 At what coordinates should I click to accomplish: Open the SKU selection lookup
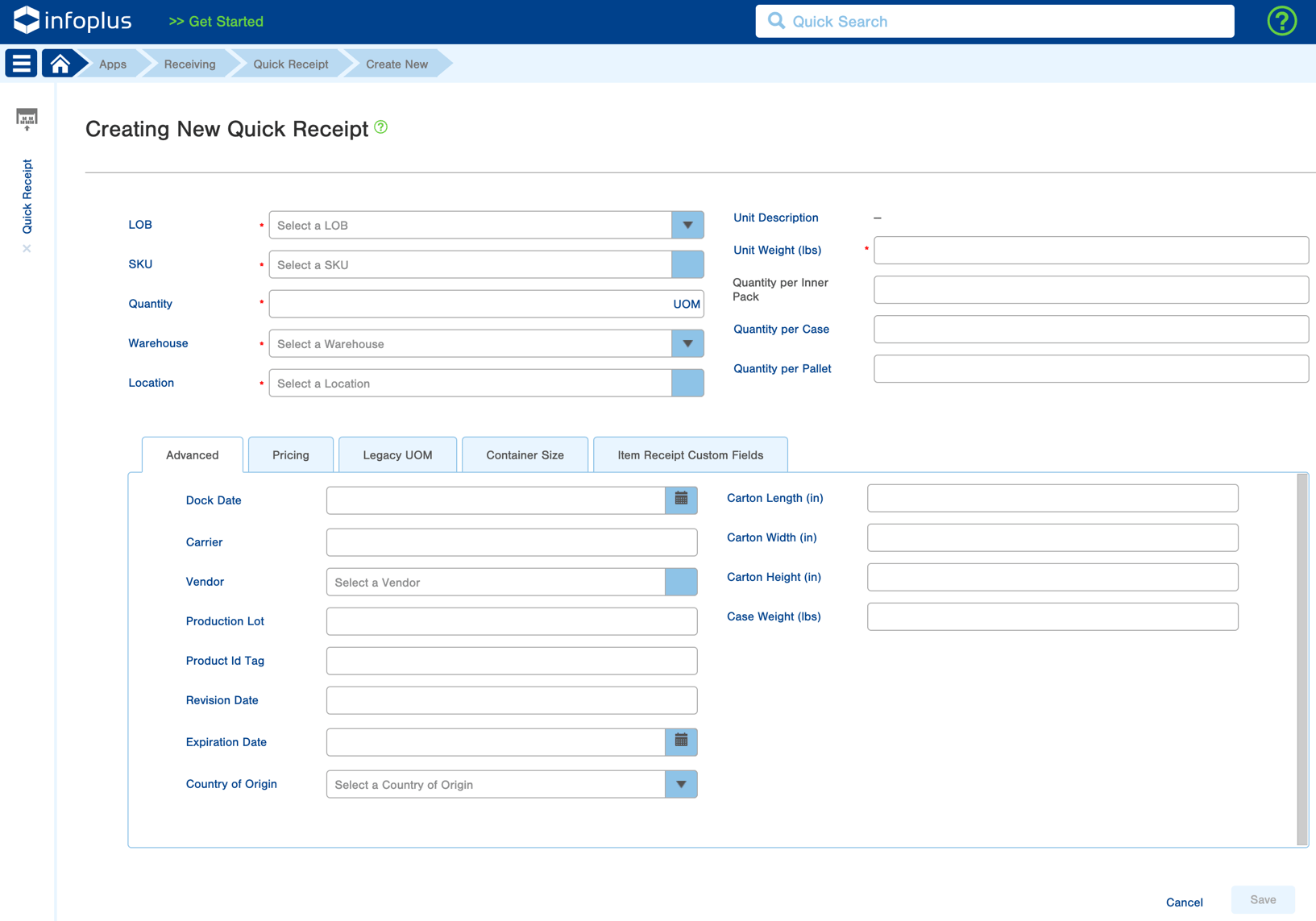(x=687, y=264)
